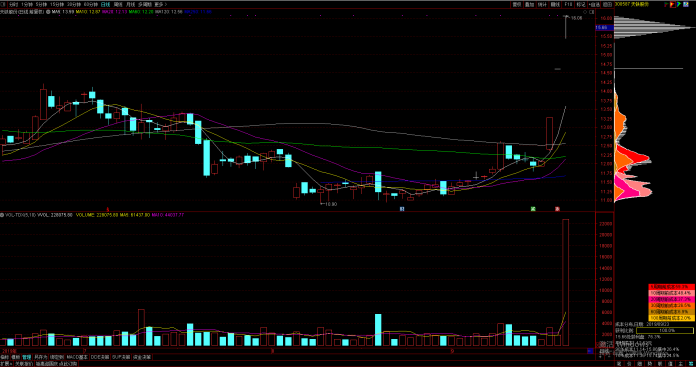
Task: Click the leftmost red arrow flag icon at top right
Action: pyautogui.click(x=666, y=4)
